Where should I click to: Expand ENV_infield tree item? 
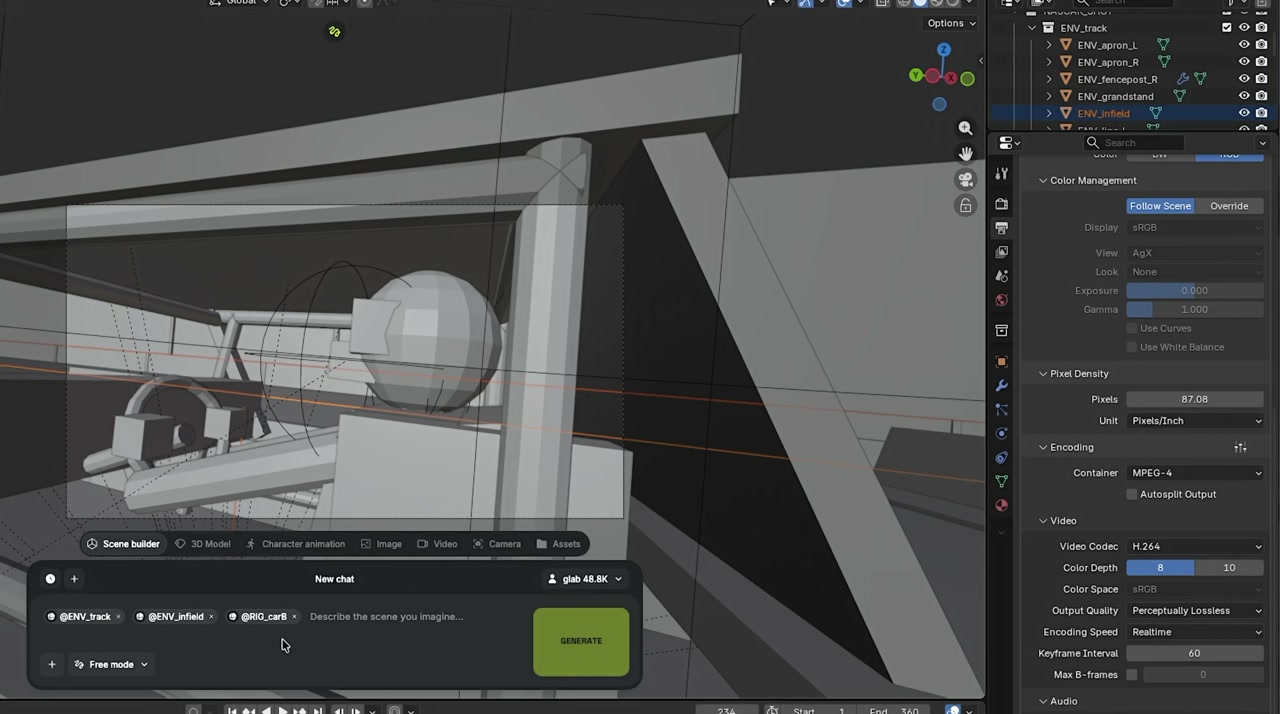(1049, 113)
